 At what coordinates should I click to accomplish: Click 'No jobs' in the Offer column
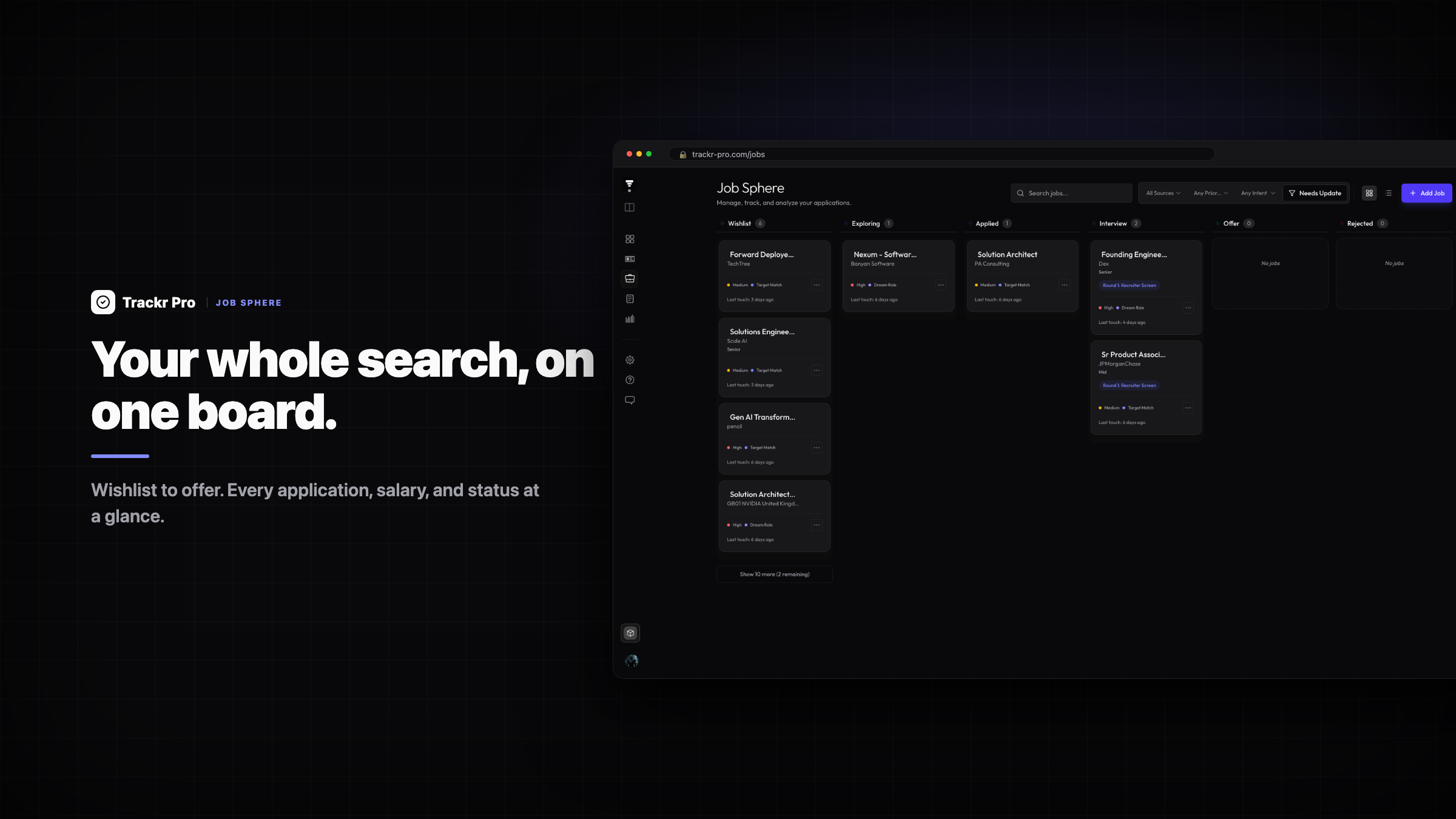point(1270,263)
